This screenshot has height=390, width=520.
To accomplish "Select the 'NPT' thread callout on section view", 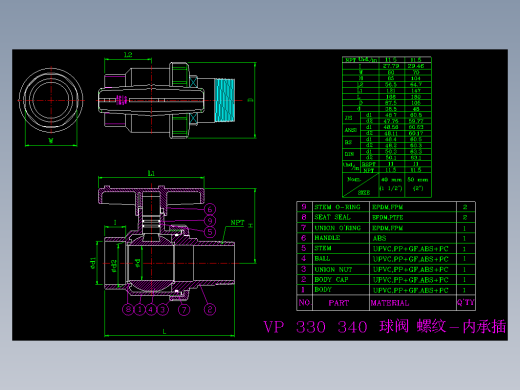I will point(237,222).
